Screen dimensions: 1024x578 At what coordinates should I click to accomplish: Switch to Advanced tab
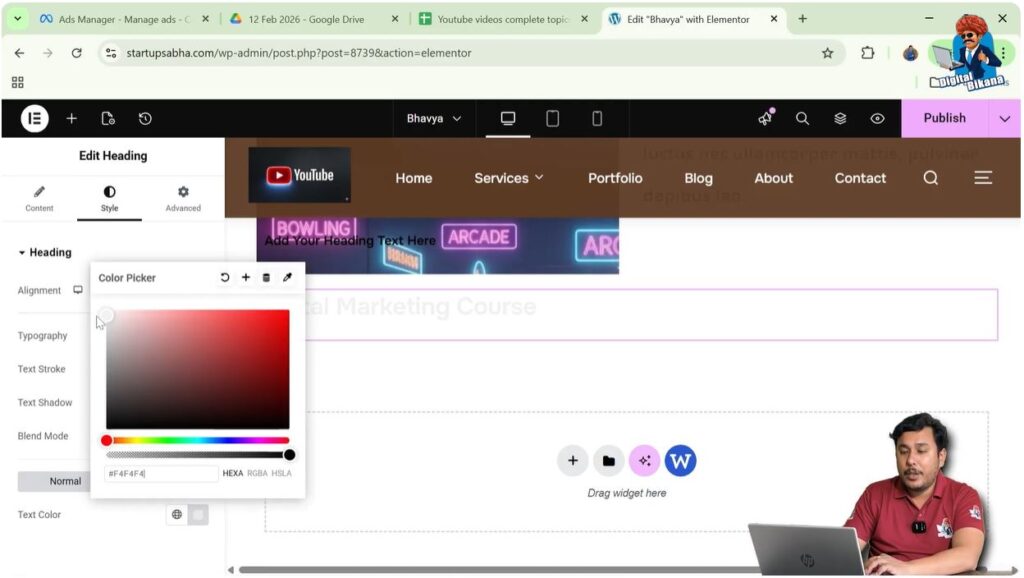183,198
